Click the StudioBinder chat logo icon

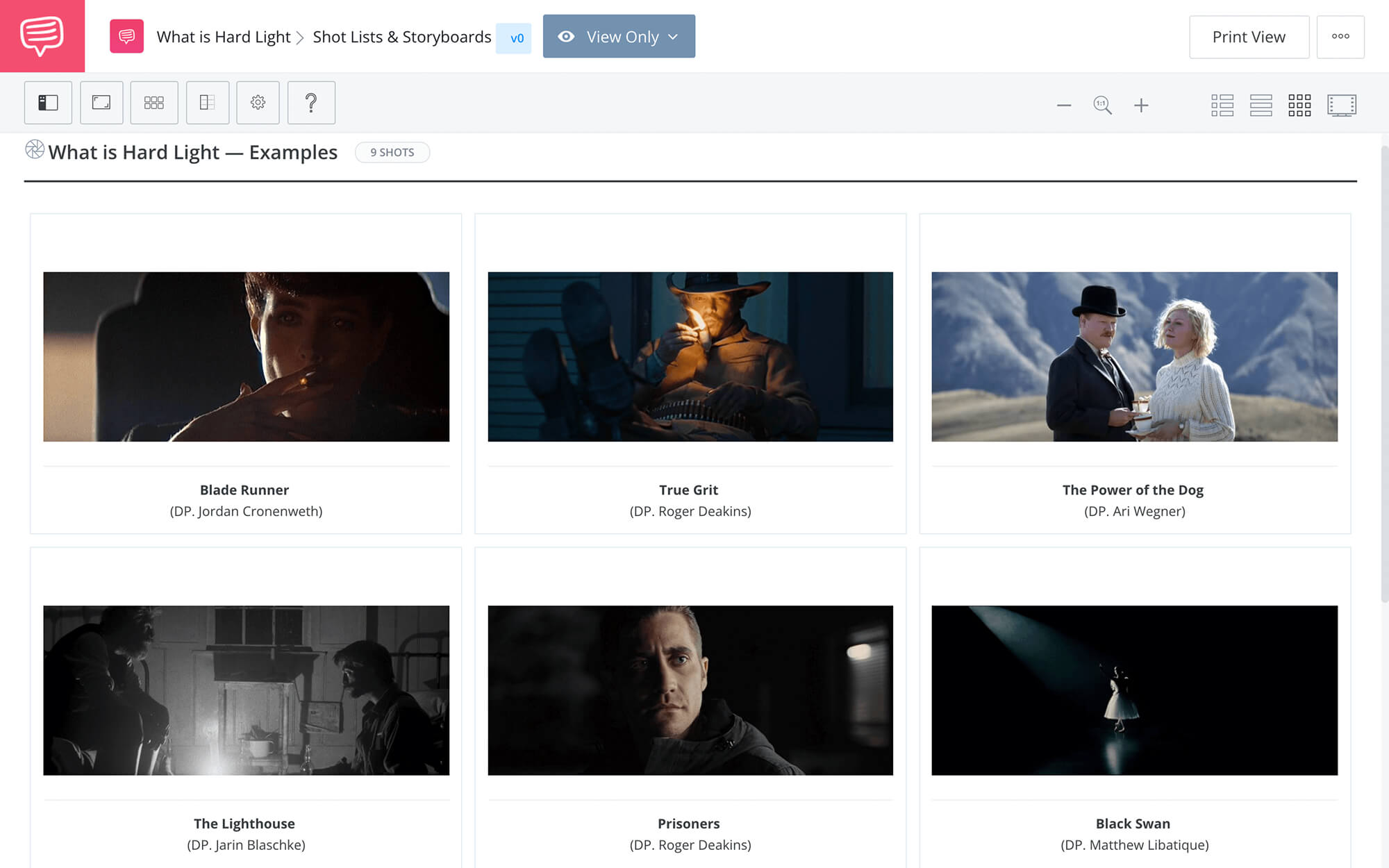(42, 36)
